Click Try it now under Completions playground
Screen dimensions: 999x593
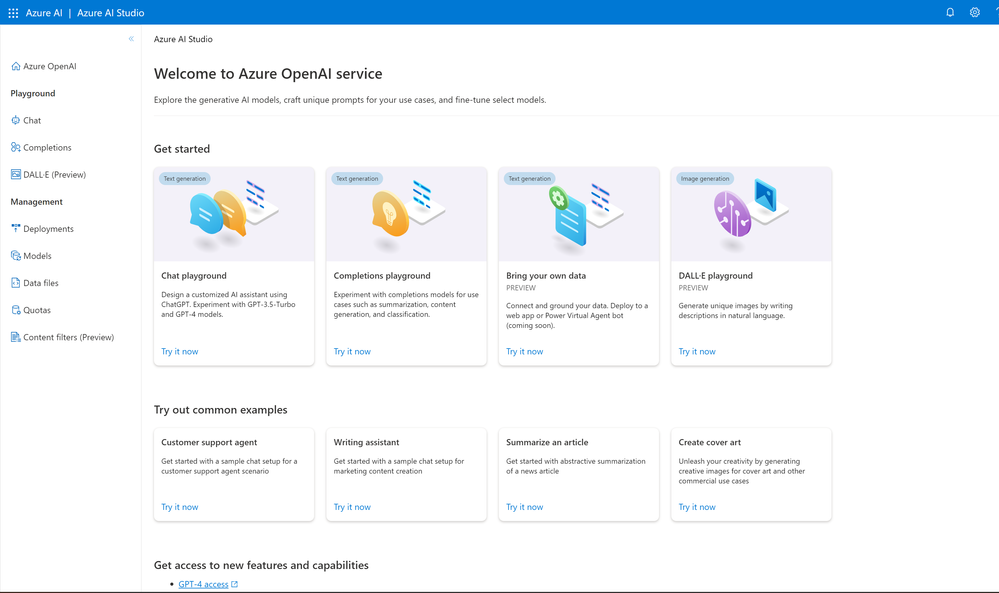352,352
